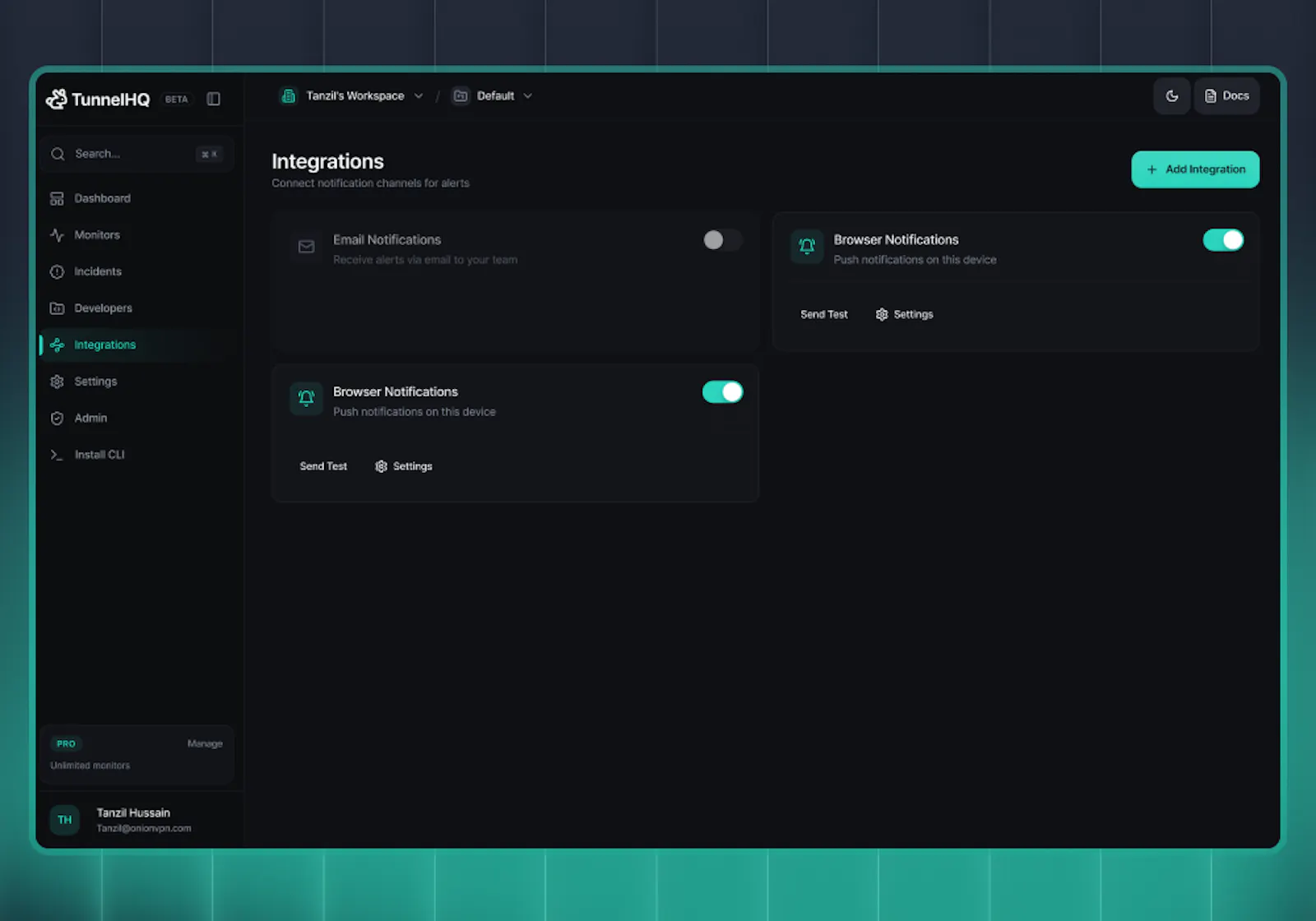The height and width of the screenshot is (921, 1316).
Task: Click the Integrations page heading
Action: [328, 161]
